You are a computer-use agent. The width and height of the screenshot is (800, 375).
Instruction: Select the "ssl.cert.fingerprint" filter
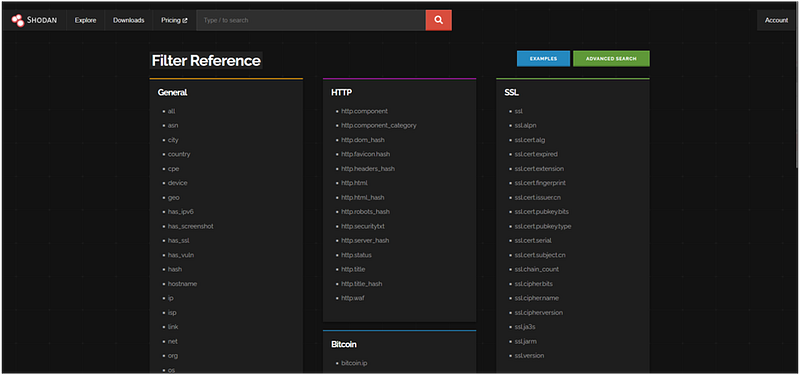(x=540, y=183)
